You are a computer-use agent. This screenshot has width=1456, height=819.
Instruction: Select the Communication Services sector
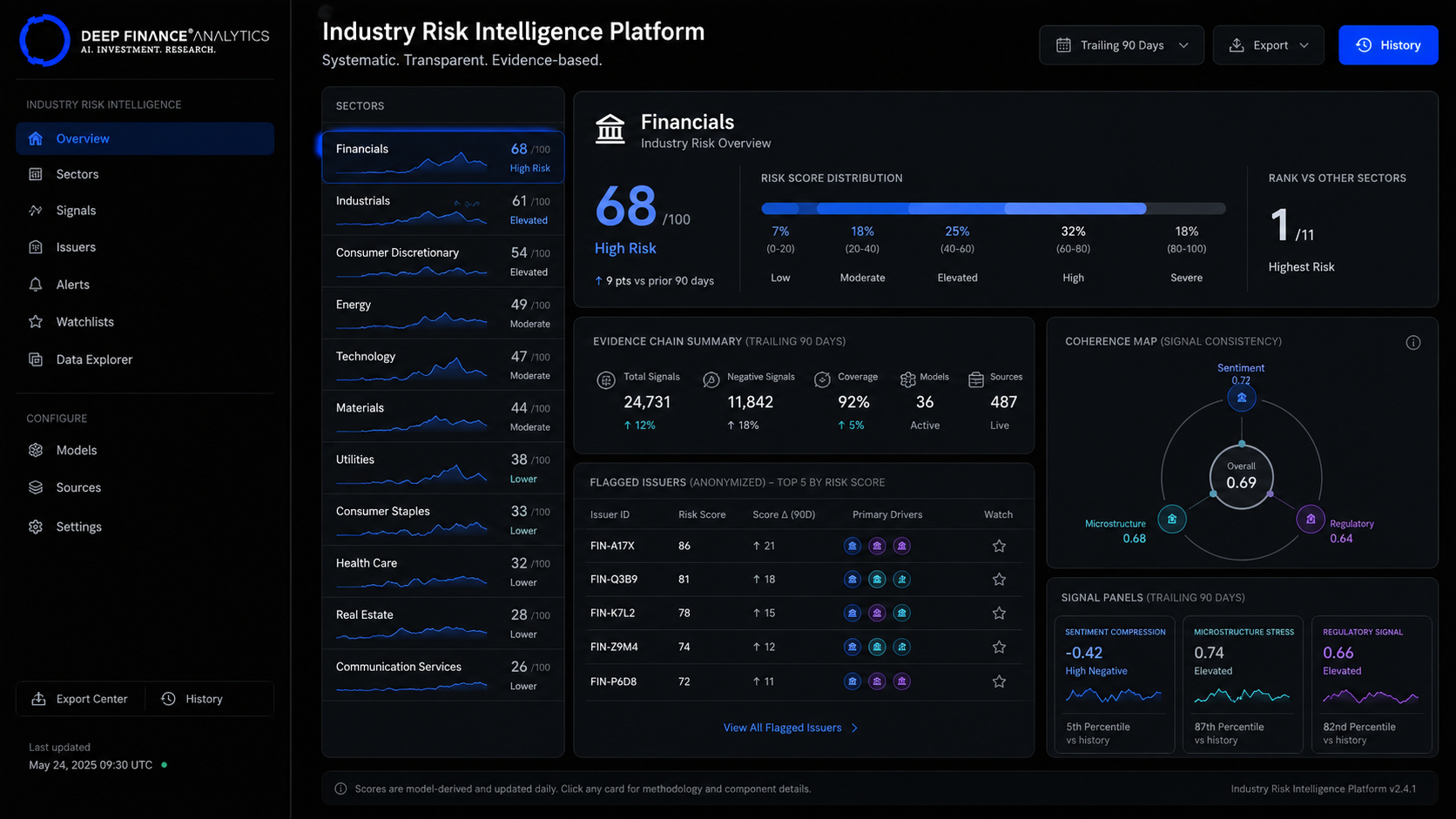click(x=443, y=675)
